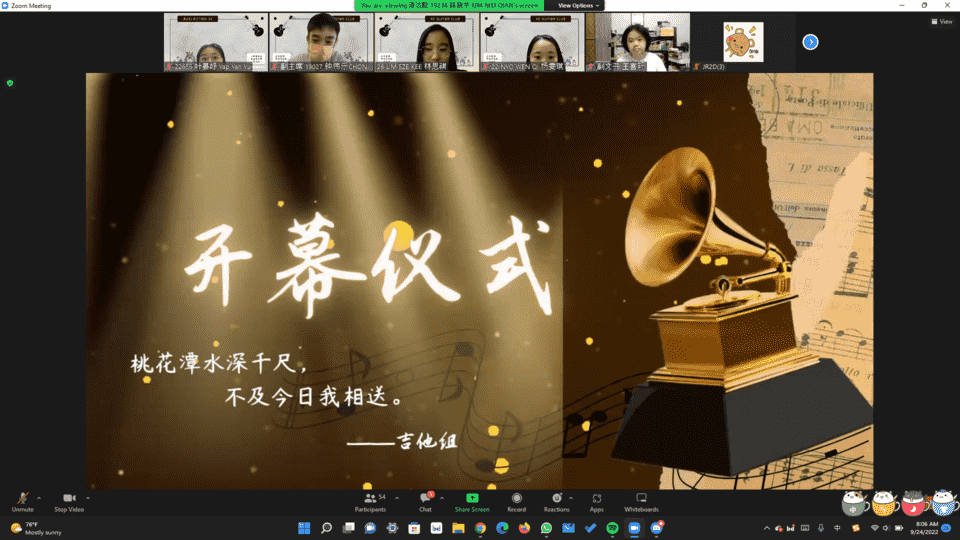Stop Video camera button
The height and width of the screenshot is (540, 960).
(x=69, y=502)
